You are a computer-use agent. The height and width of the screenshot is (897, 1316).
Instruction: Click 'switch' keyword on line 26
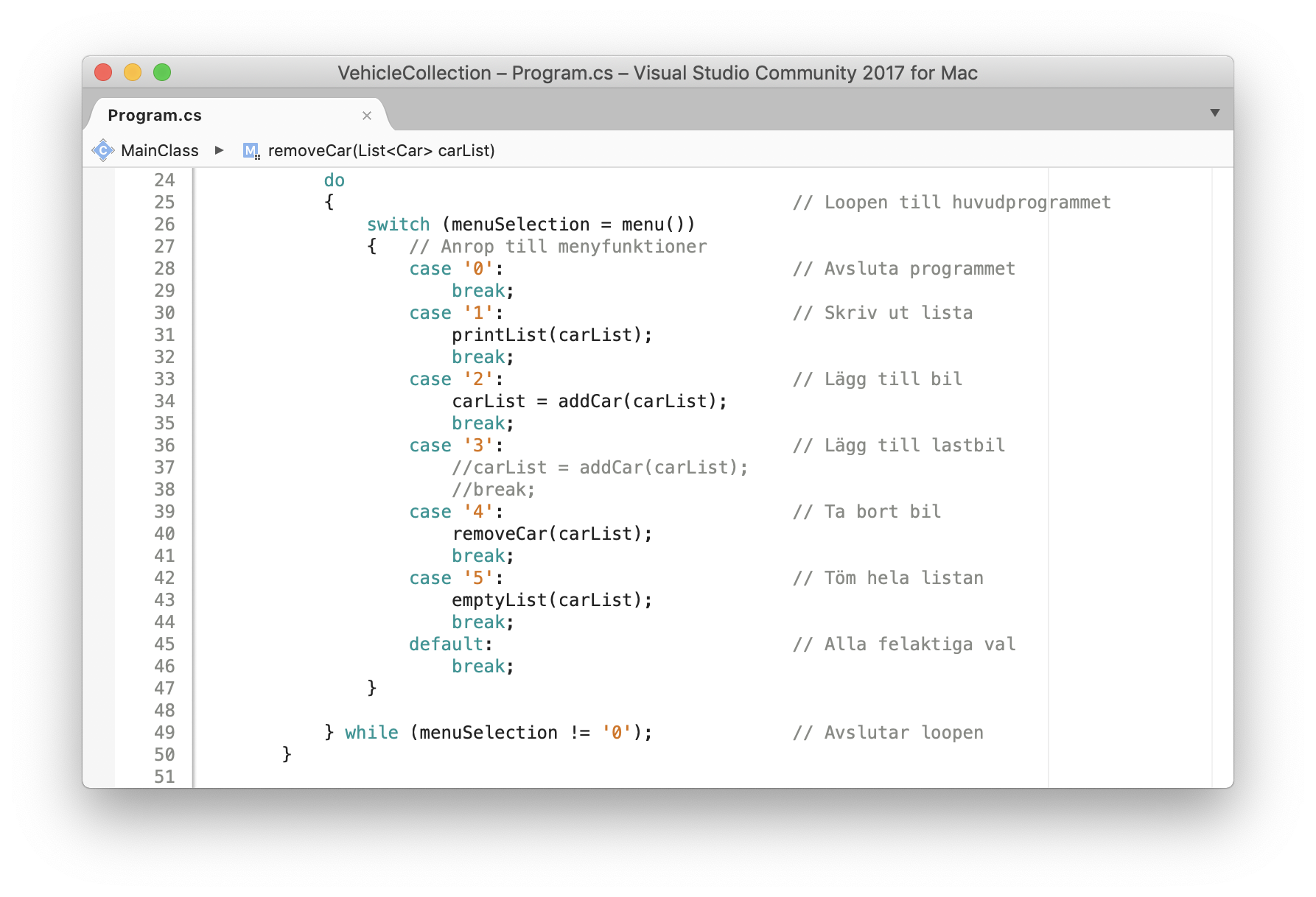[x=399, y=225]
